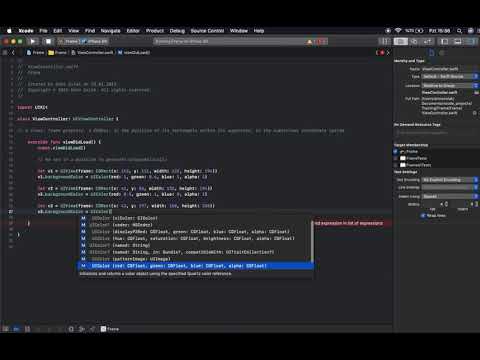Toggle the navigator panel
The height and width of the screenshot is (360, 480).
click(444, 41)
